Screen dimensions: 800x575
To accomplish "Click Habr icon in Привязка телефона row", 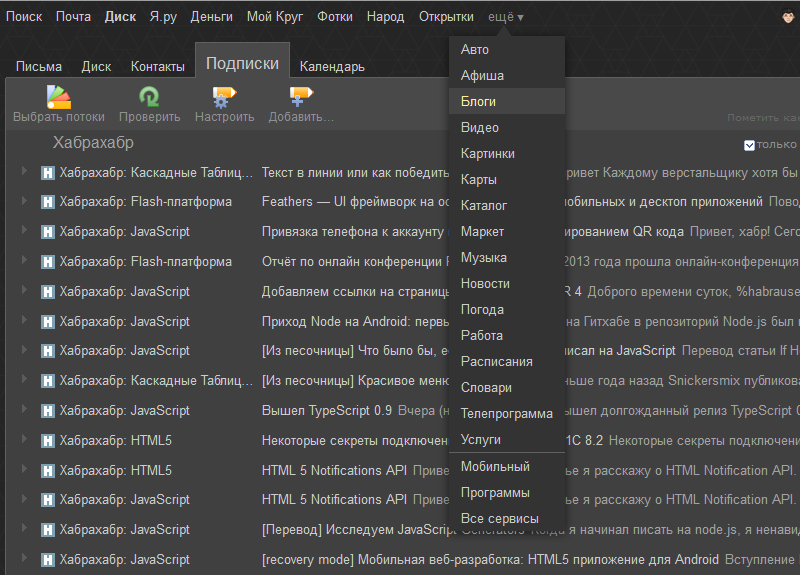I will pyautogui.click(x=47, y=232).
